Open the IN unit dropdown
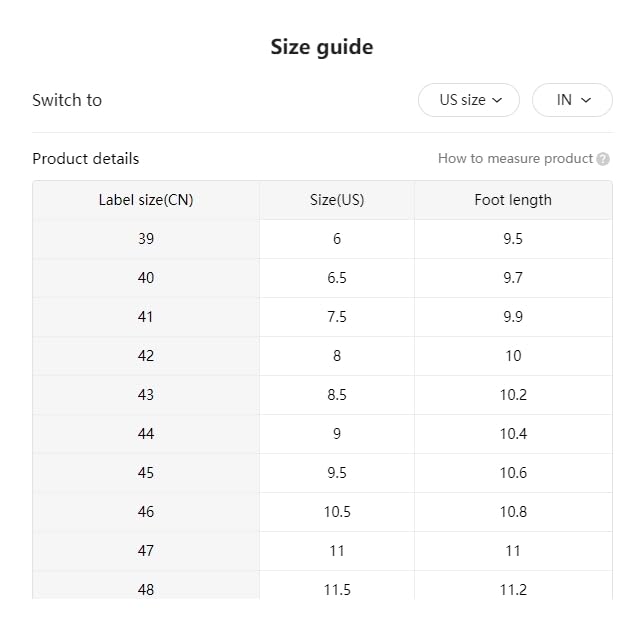The height and width of the screenshot is (629, 618). point(572,100)
